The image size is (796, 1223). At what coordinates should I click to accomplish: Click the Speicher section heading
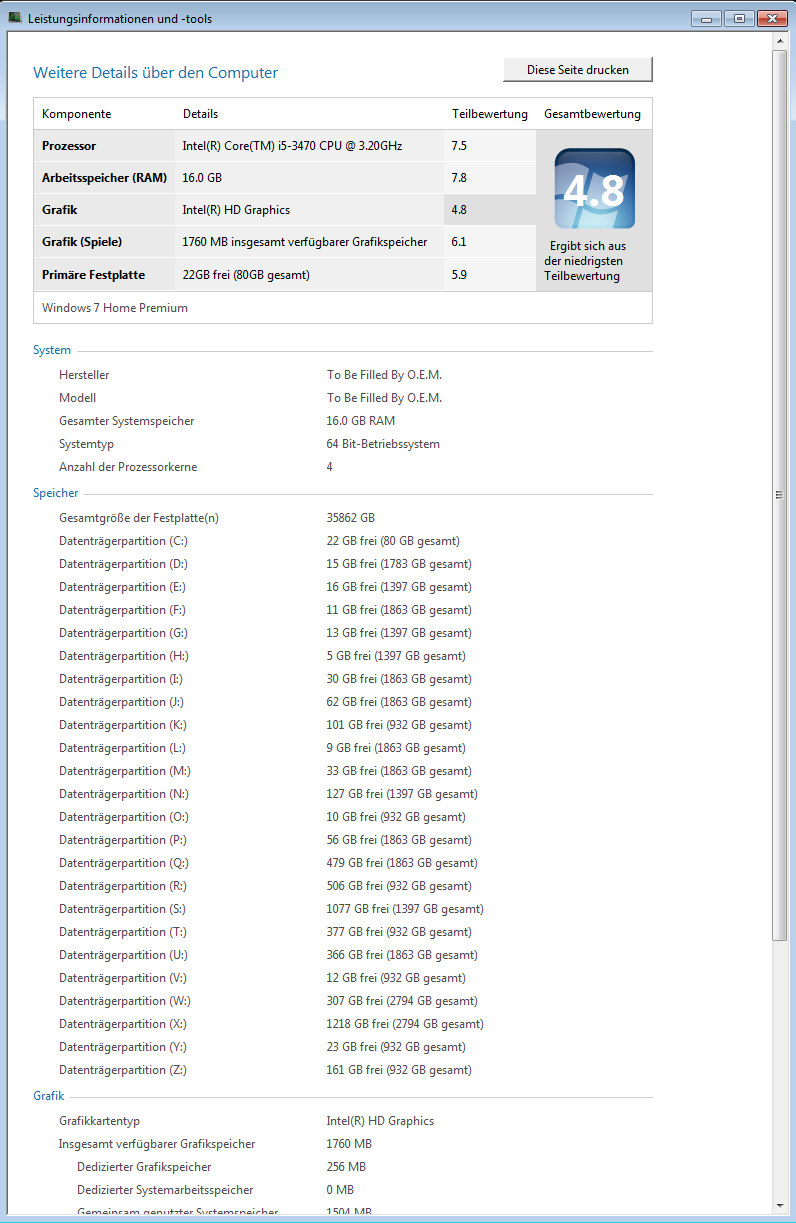click(55, 493)
